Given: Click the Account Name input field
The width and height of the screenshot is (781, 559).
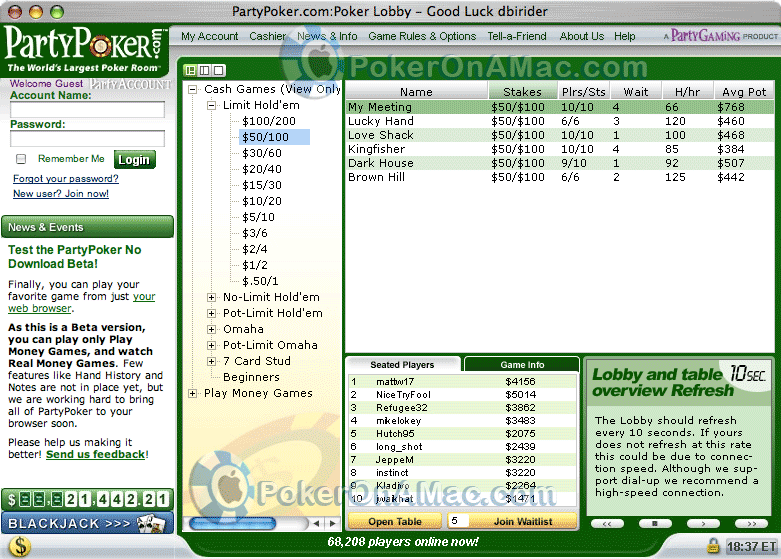Looking at the screenshot, I should (x=87, y=110).
